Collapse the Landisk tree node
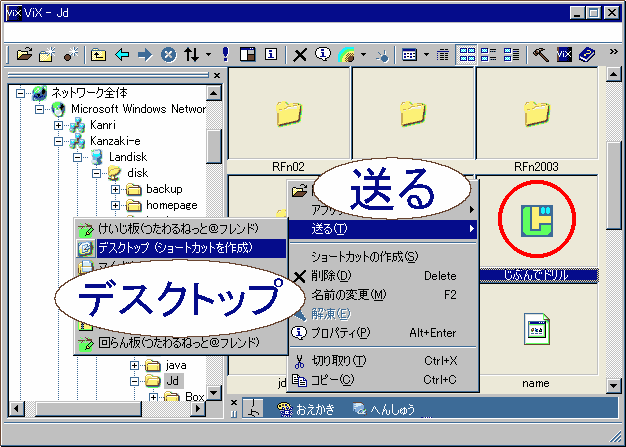This screenshot has height=447, width=626. (78, 157)
